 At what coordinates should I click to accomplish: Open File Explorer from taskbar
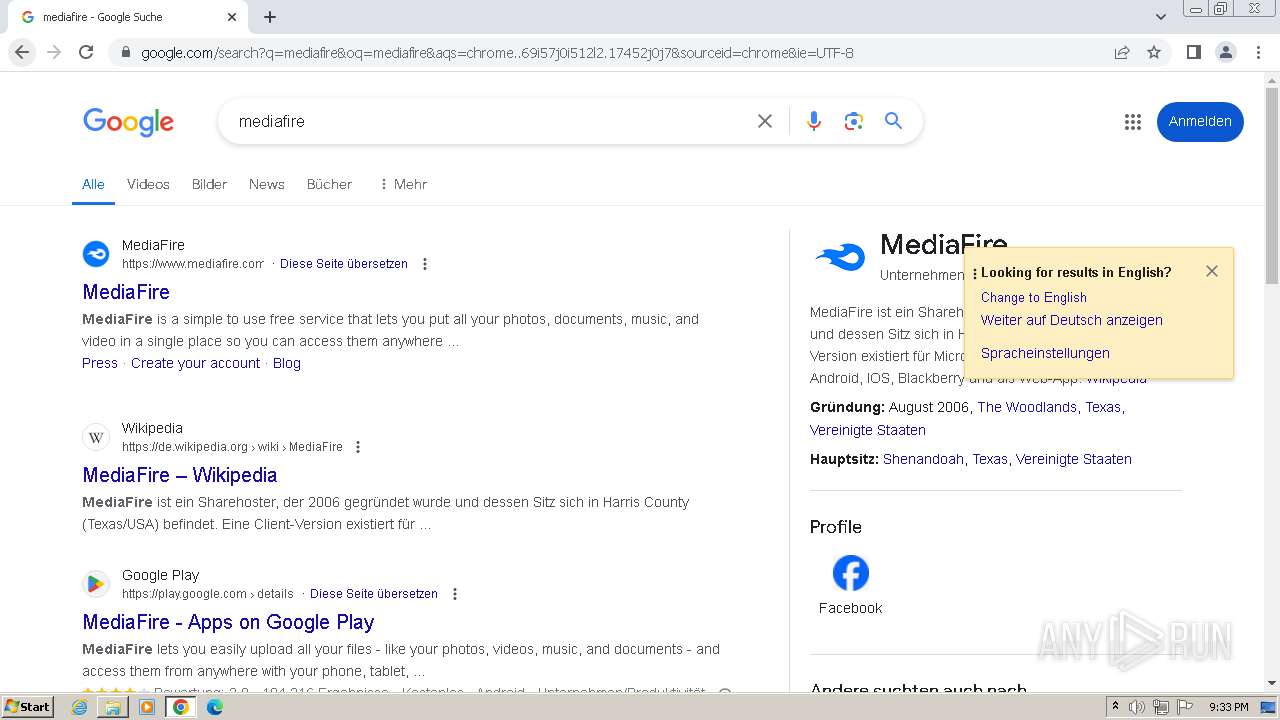[113, 707]
